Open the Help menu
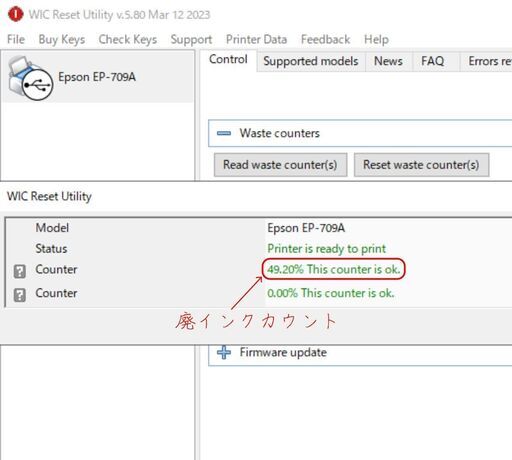This screenshot has height=460, width=512. [x=376, y=39]
